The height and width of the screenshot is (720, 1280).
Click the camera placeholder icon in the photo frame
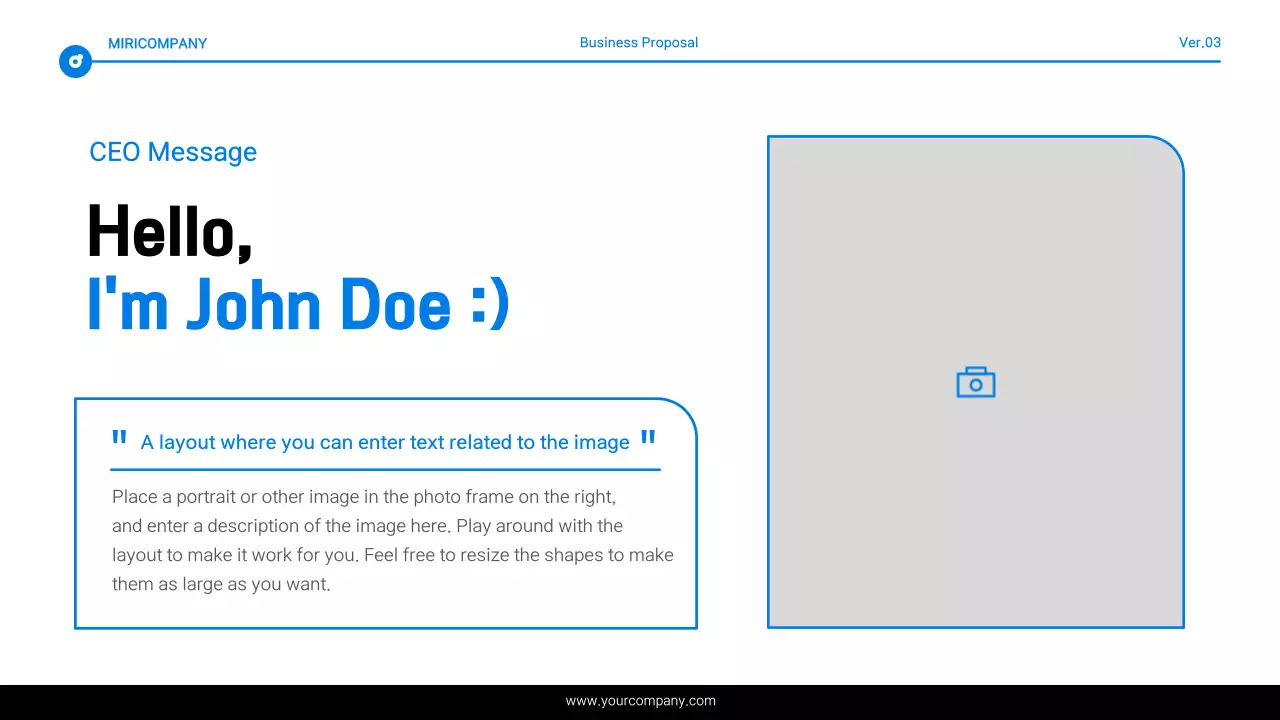click(975, 382)
